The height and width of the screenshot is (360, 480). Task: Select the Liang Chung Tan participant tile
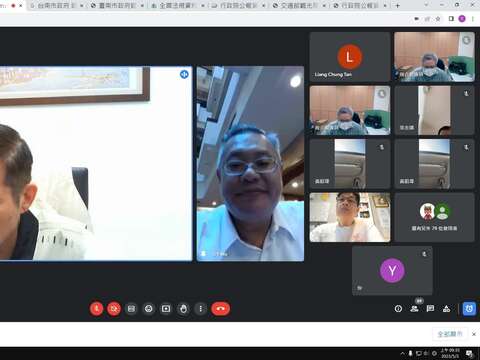tap(350, 57)
